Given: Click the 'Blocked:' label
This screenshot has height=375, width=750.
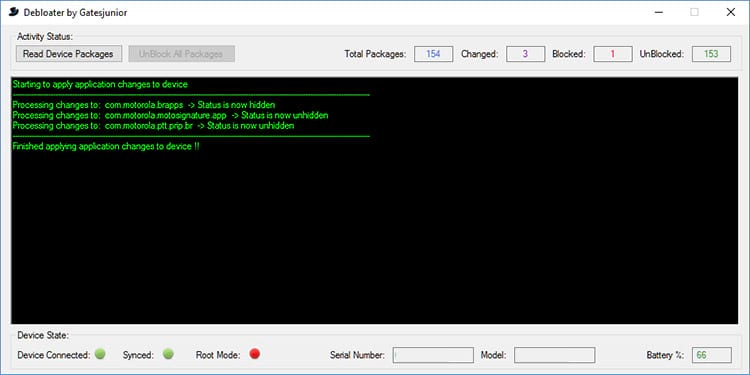Looking at the screenshot, I should point(569,54).
